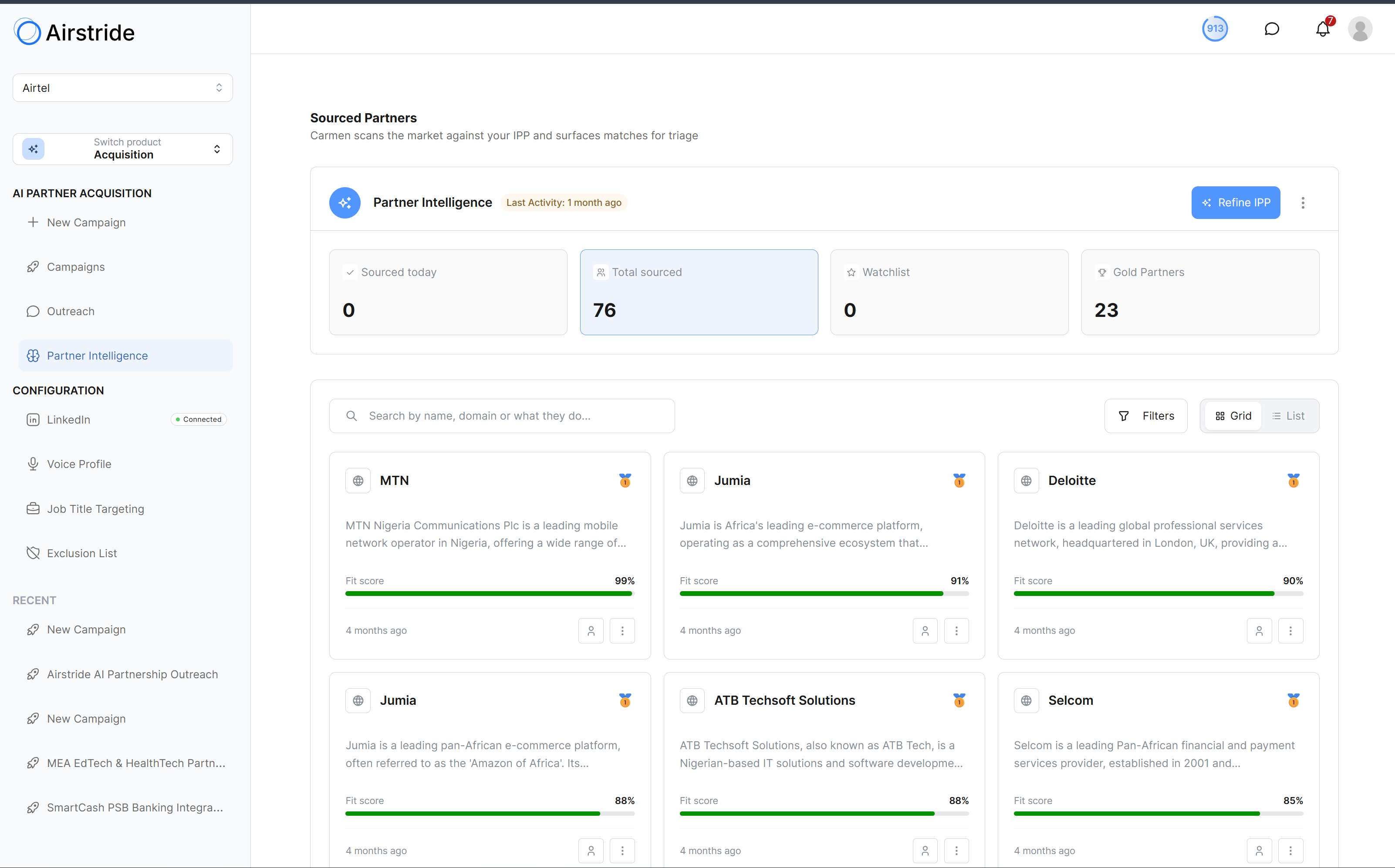Viewport: 1395px width, 868px height.
Task: Click the Deloitte globe website icon
Action: (1026, 481)
